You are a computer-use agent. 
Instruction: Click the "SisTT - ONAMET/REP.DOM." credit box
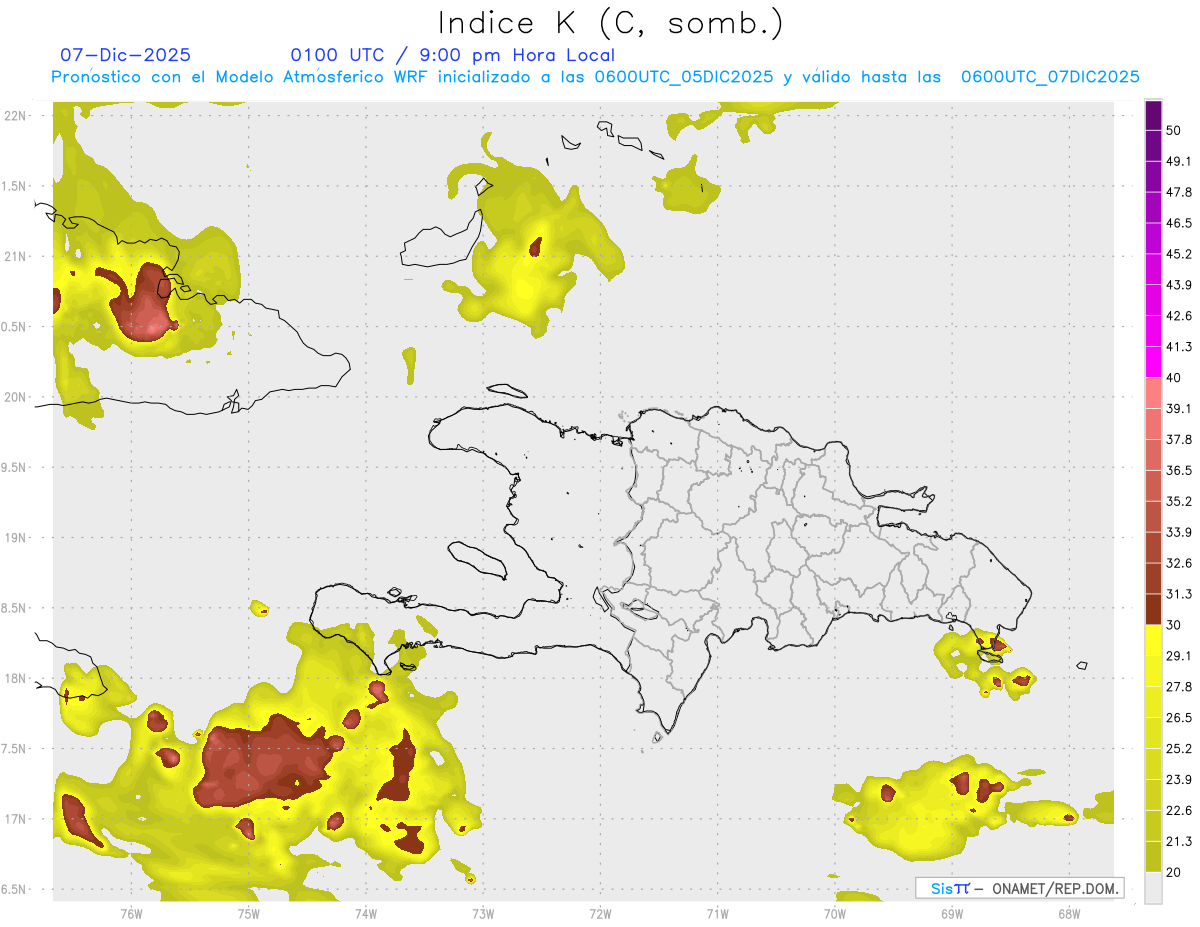point(1020,888)
